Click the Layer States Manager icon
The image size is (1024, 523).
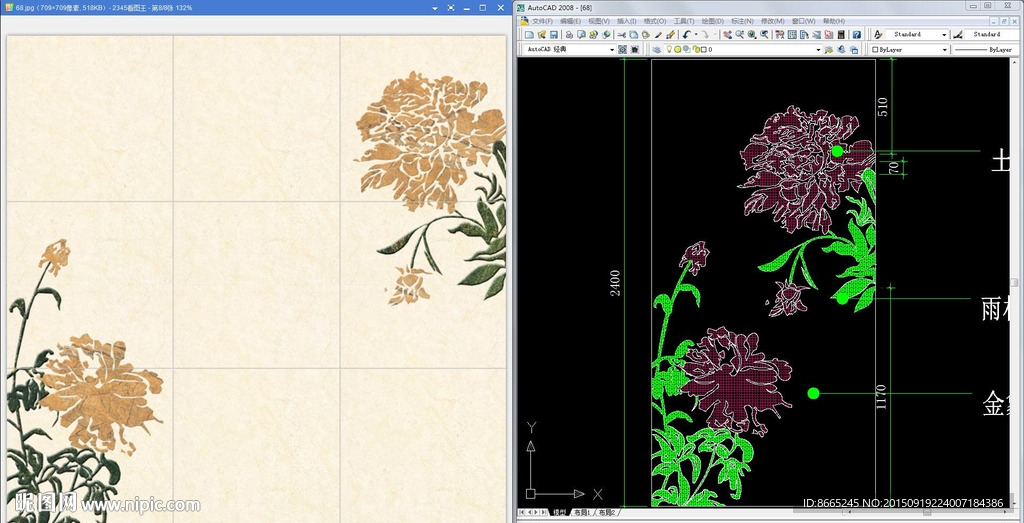[854, 50]
